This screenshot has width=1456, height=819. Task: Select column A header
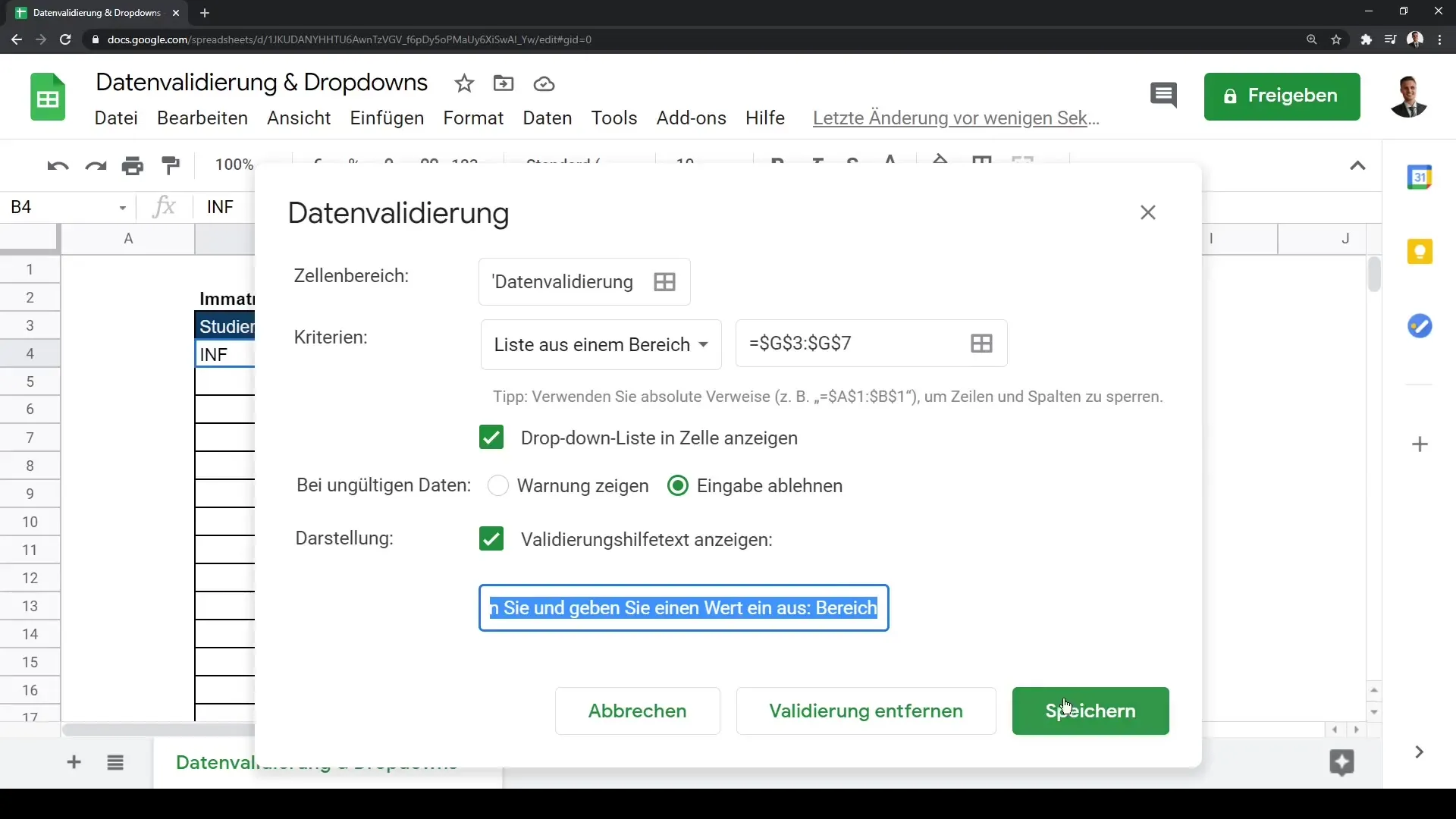coord(128,238)
